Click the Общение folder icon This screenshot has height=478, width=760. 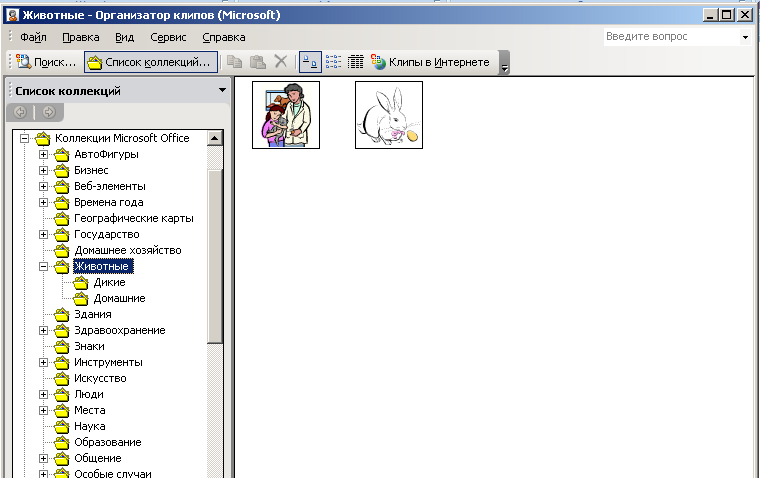62,459
